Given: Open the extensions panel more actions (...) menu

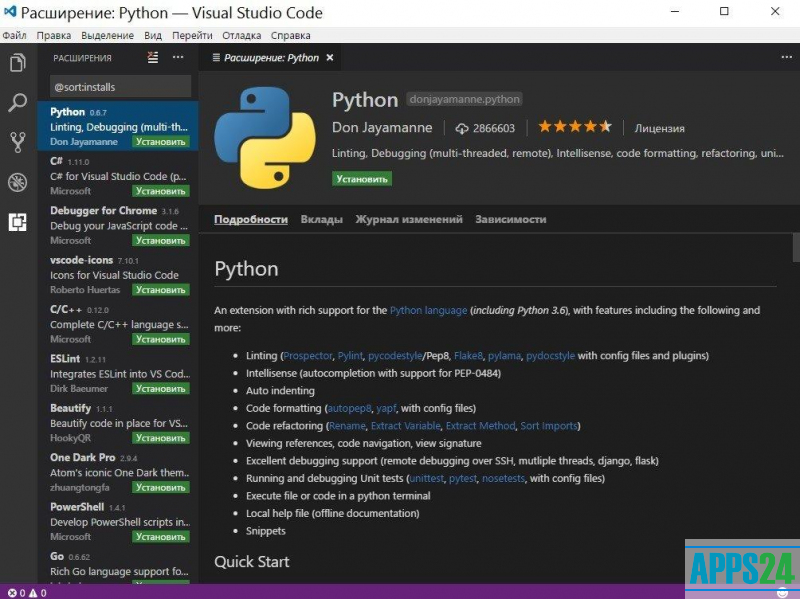Looking at the screenshot, I should pyautogui.click(x=180, y=58).
